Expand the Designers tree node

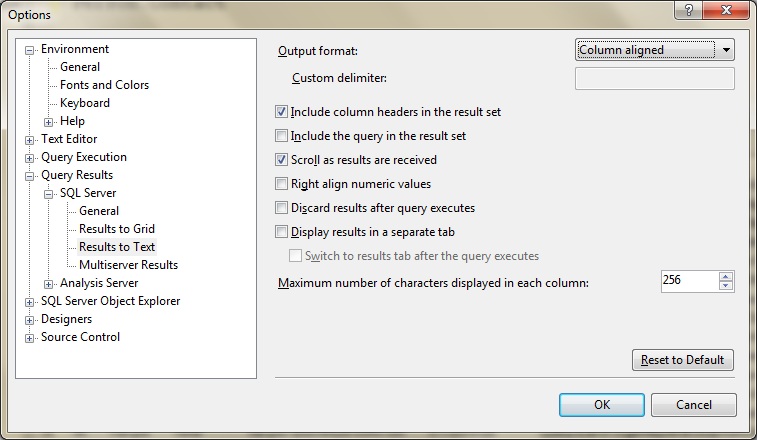30,319
